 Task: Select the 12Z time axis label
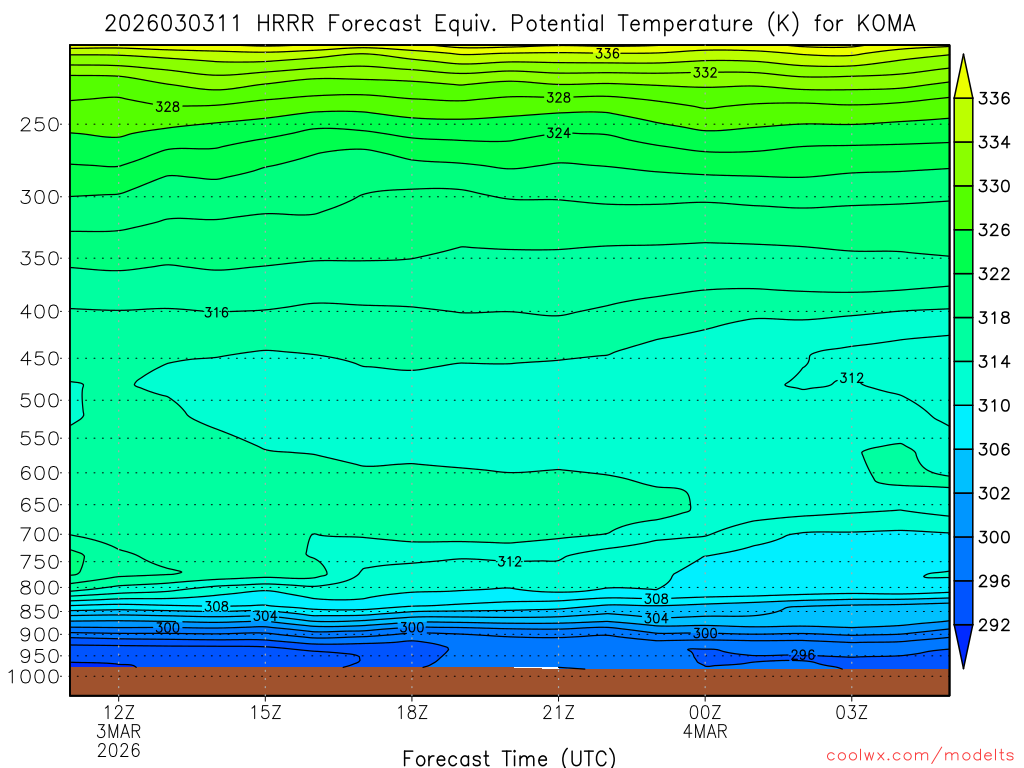[x=119, y=712]
